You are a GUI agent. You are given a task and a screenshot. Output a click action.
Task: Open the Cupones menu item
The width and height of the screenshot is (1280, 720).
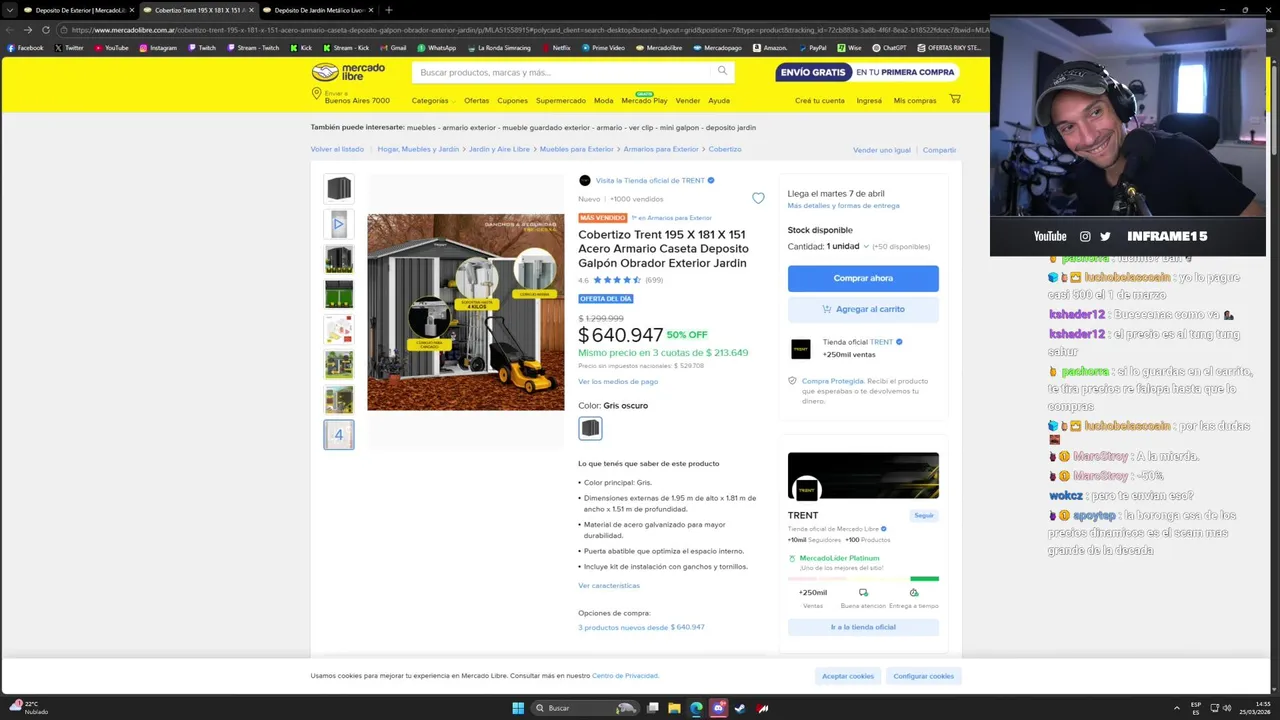click(512, 100)
